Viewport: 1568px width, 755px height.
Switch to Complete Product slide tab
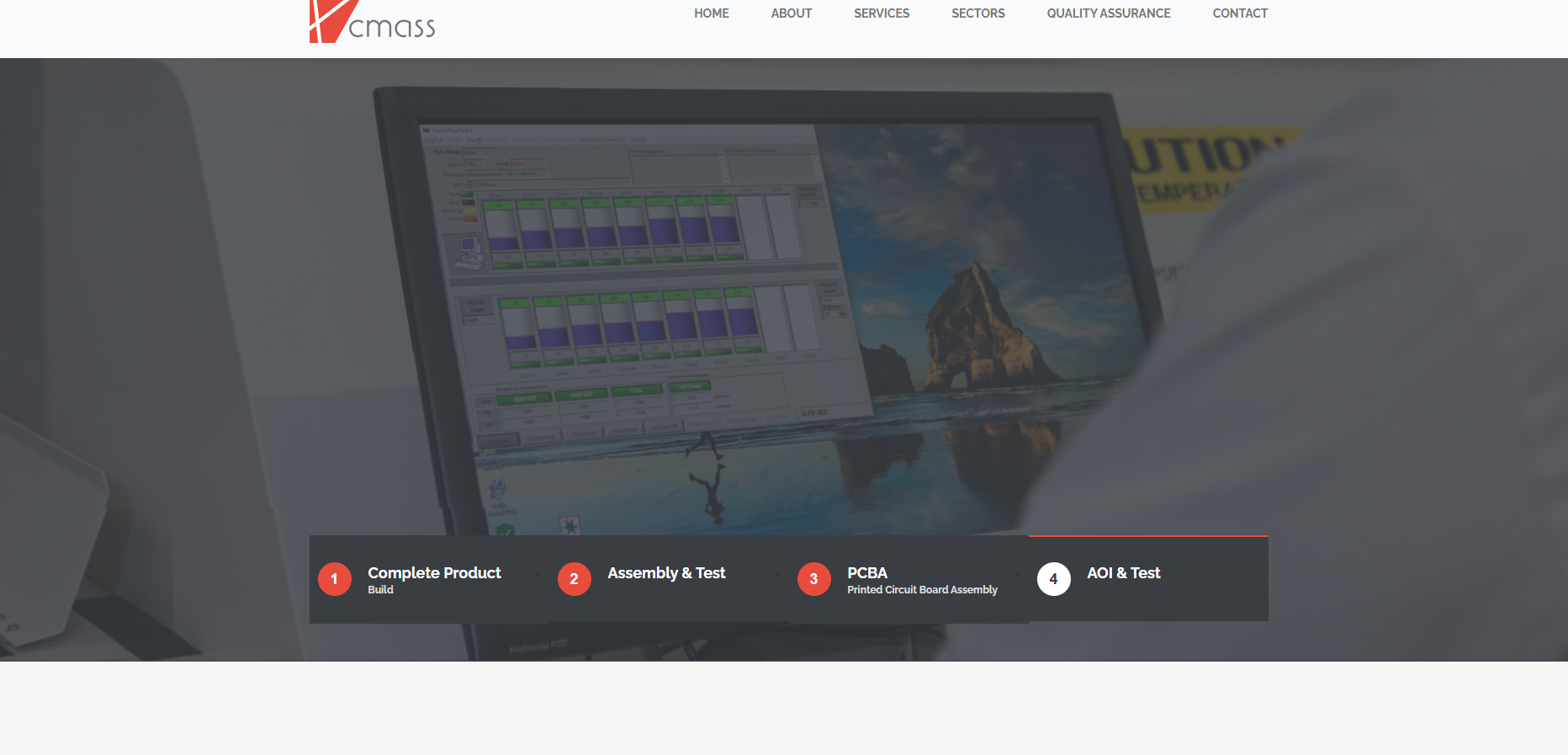429,579
